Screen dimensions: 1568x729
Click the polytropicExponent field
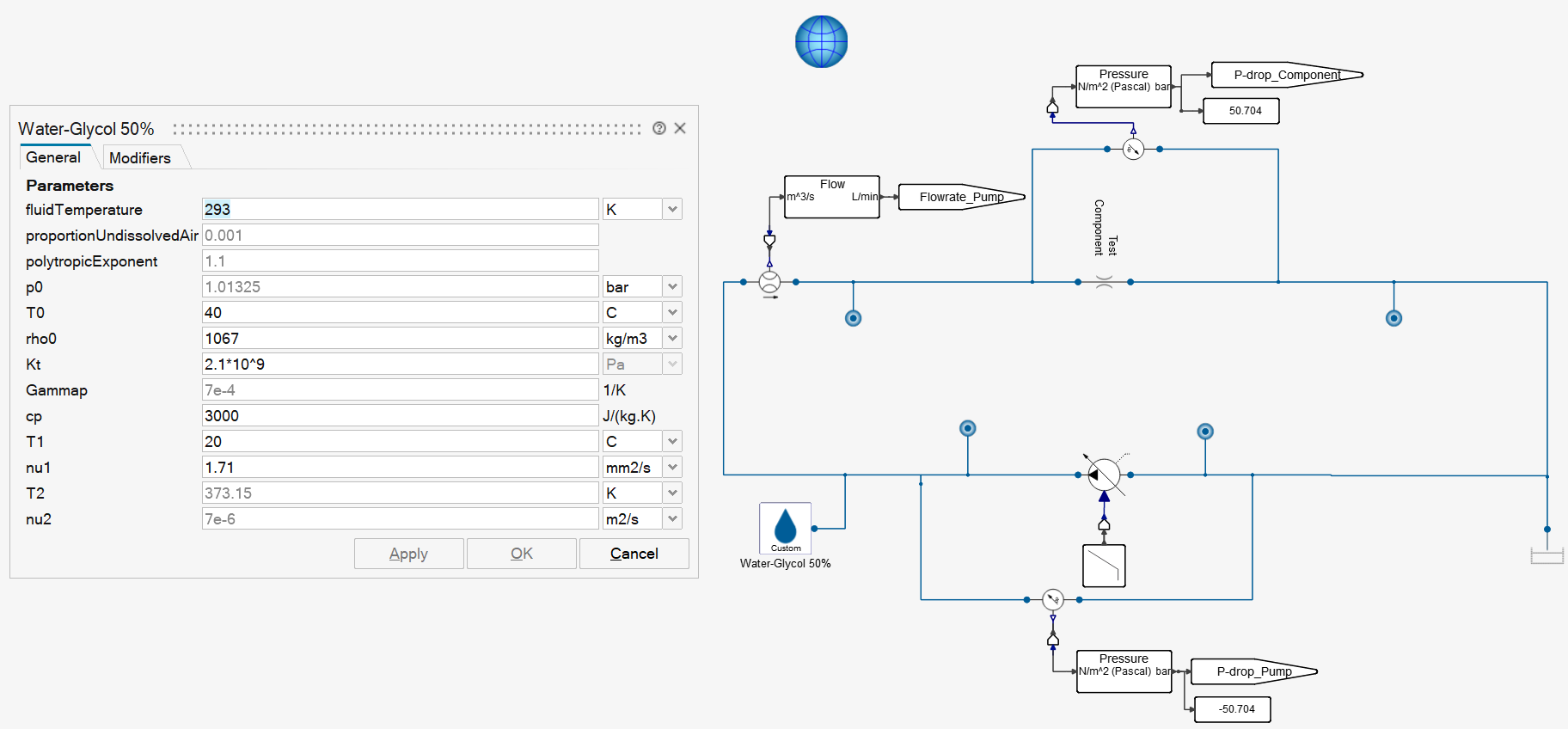(400, 260)
